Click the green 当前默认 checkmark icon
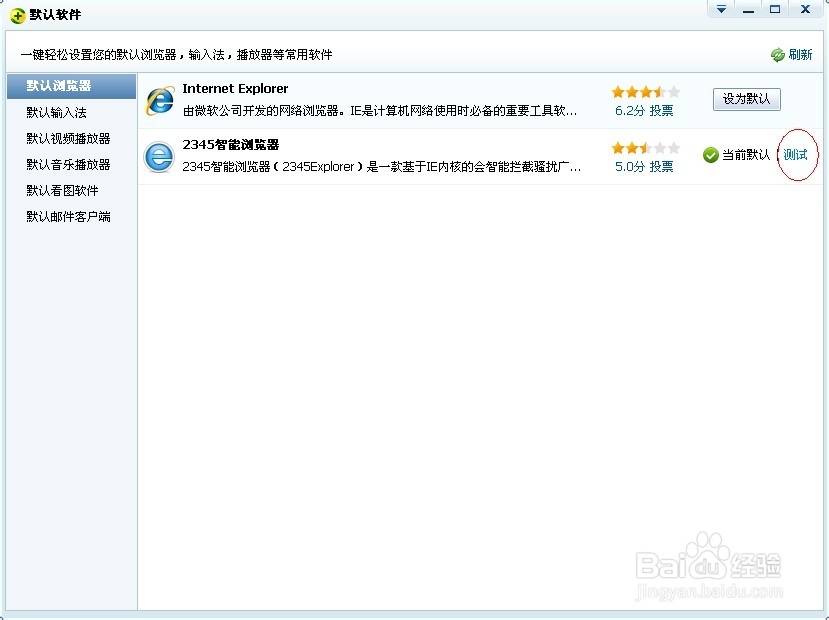Image resolution: width=829 pixels, height=620 pixels. pos(711,155)
